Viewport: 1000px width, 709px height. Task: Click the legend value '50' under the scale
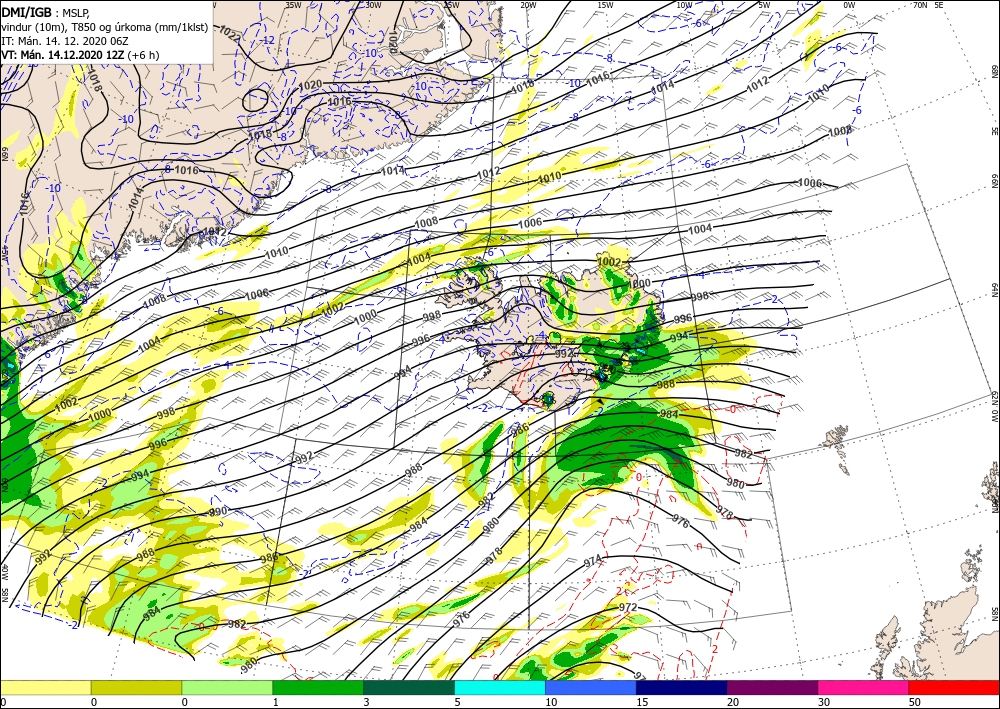pos(915,702)
